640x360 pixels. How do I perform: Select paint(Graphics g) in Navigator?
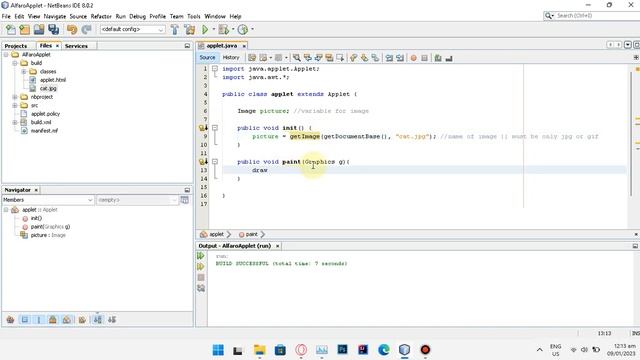point(50,227)
